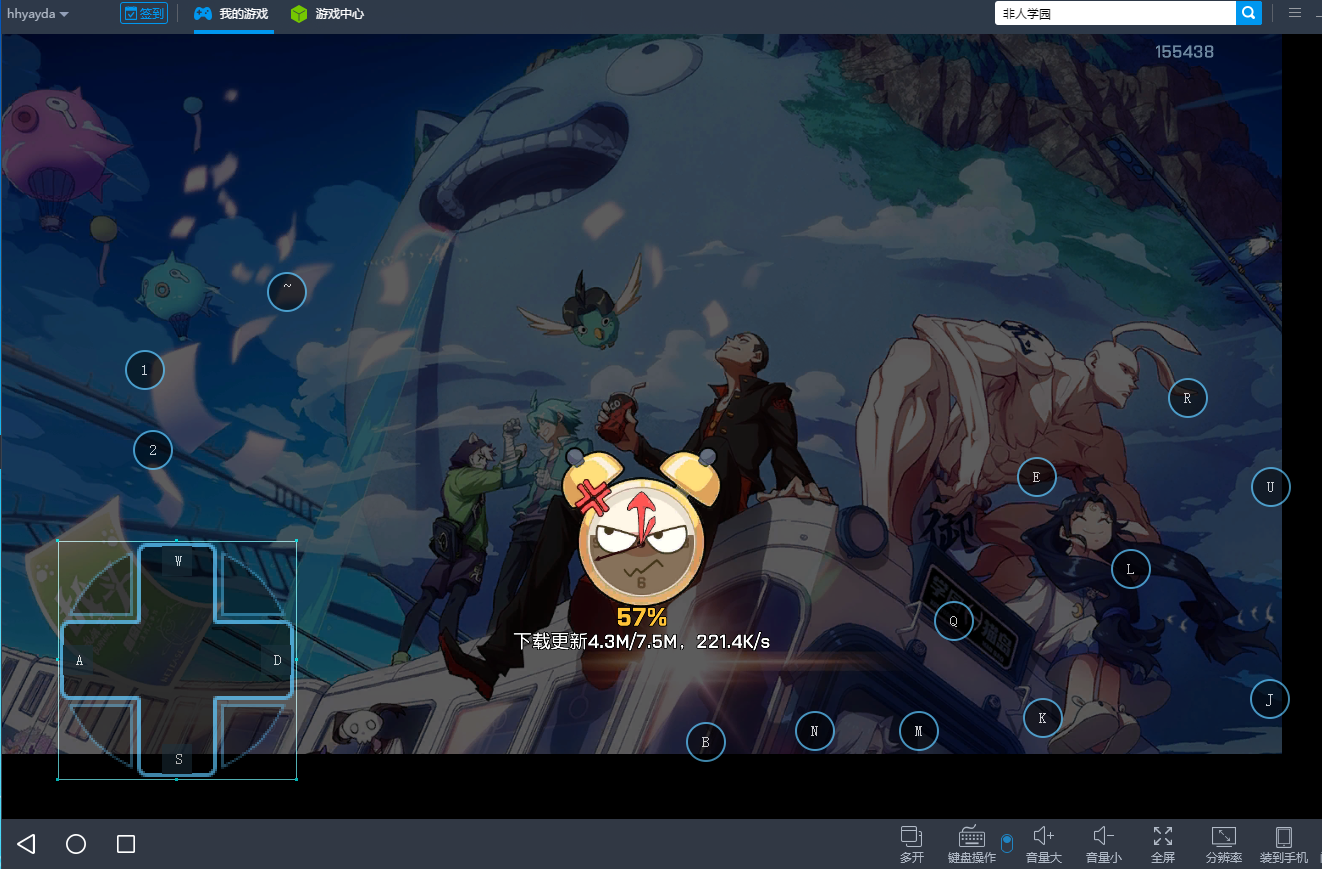Image resolution: width=1322 pixels, height=869 pixels.
Task: Open the 键盘操作 keyboard mapping tool
Action: pyautogui.click(x=972, y=845)
